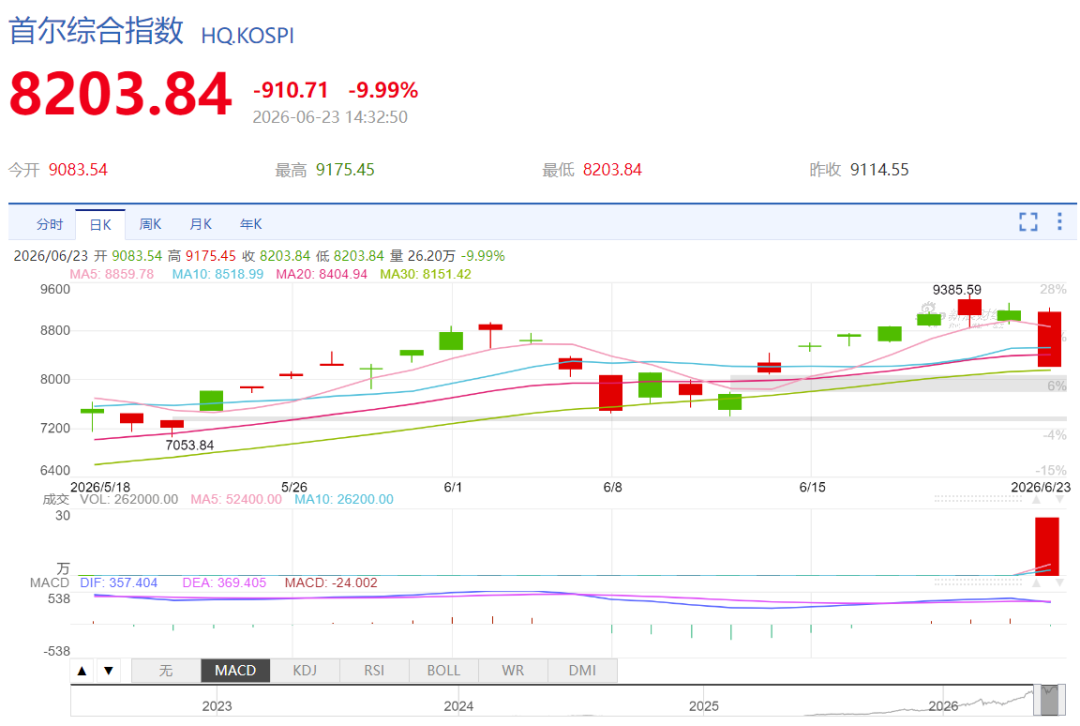Enable the BOLL indicator
The width and height of the screenshot is (1080, 726).
pyautogui.click(x=444, y=671)
